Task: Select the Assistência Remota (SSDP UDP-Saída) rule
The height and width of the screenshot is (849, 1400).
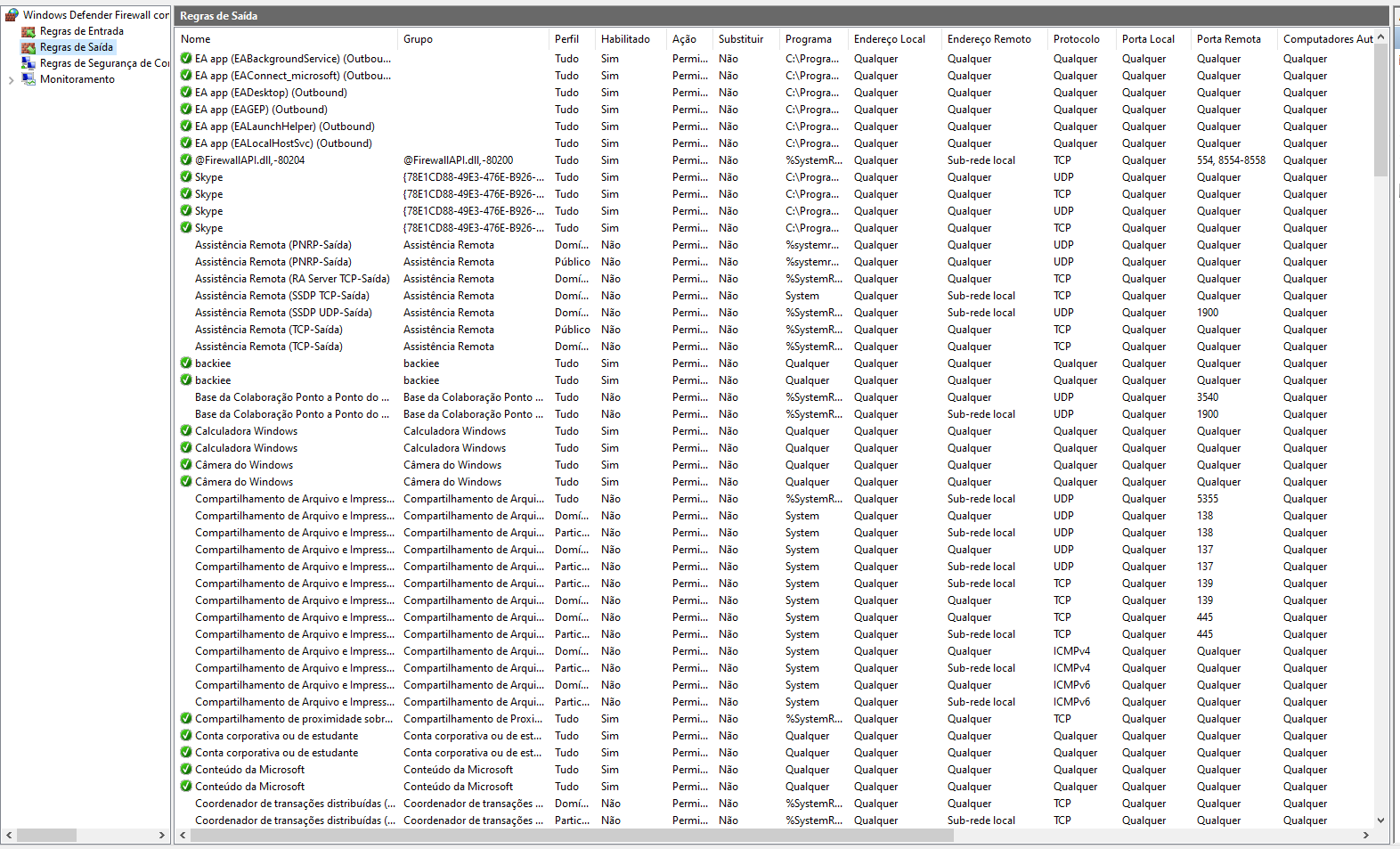Action: coord(283,313)
